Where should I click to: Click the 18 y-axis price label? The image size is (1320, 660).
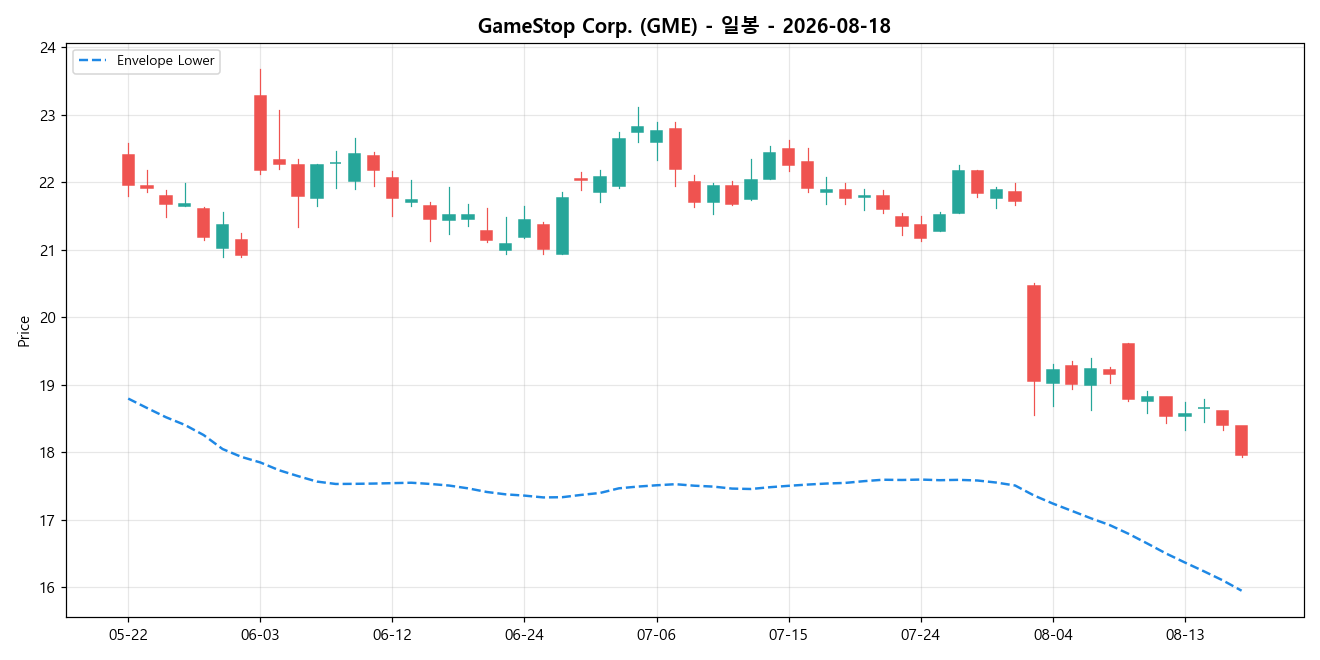tap(48, 453)
